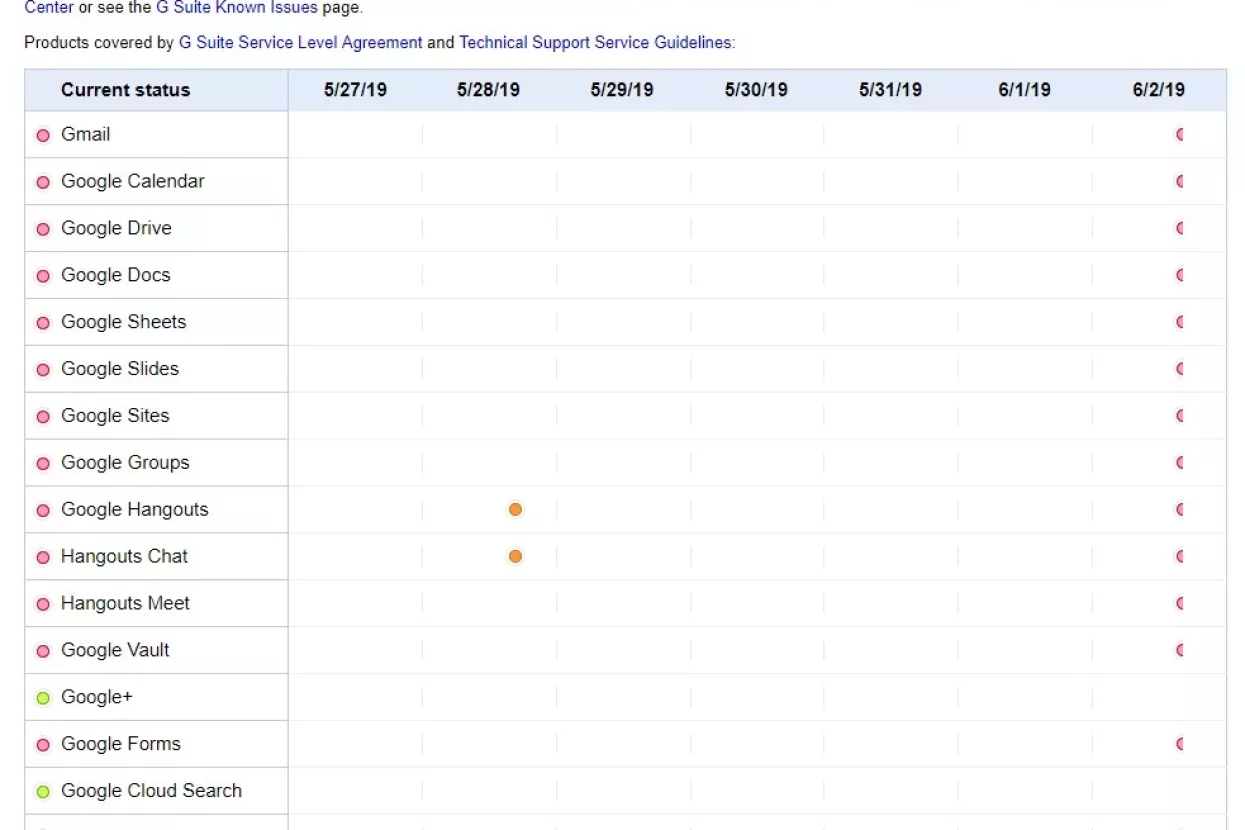Viewport: 1245px width, 830px height.
Task: Click the Hangouts Meet status dot
Action: tap(43, 604)
